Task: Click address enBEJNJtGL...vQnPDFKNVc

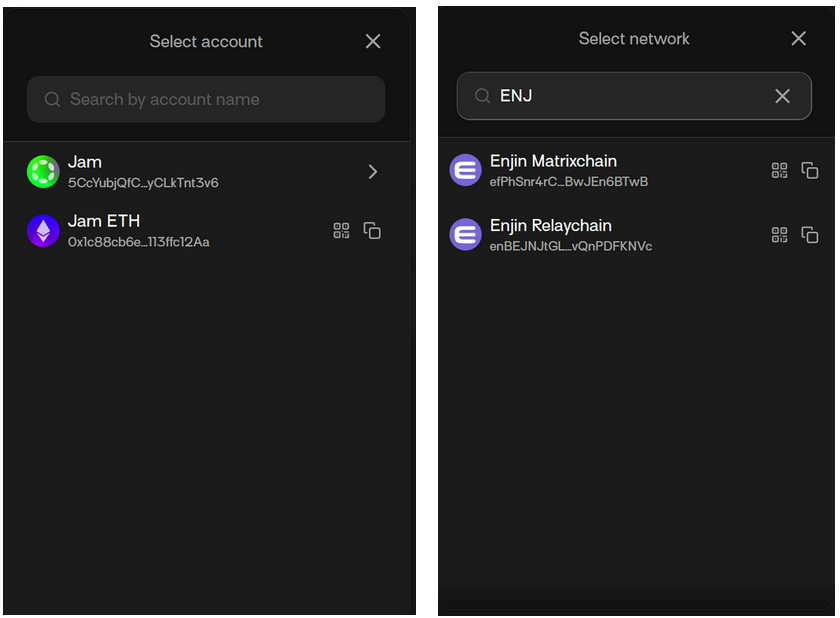Action: pyautogui.click(x=571, y=246)
